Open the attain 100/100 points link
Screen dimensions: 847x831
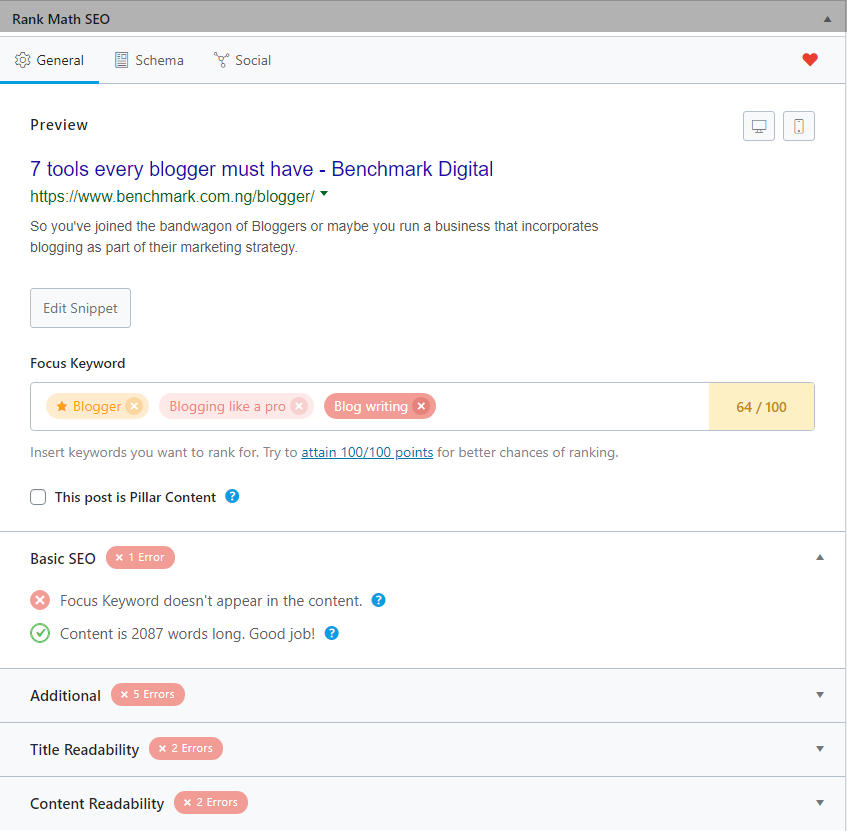coord(367,453)
